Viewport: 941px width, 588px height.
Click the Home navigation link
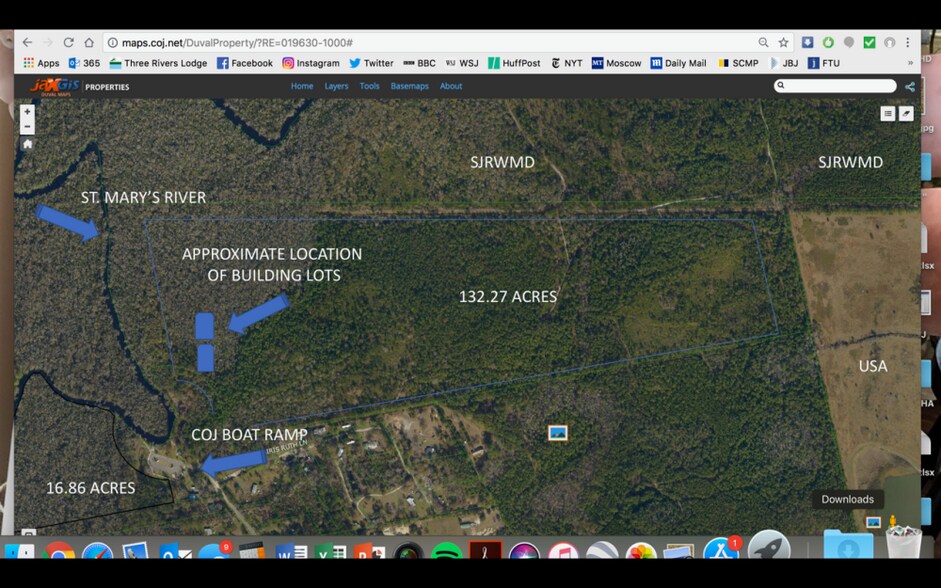pos(302,86)
